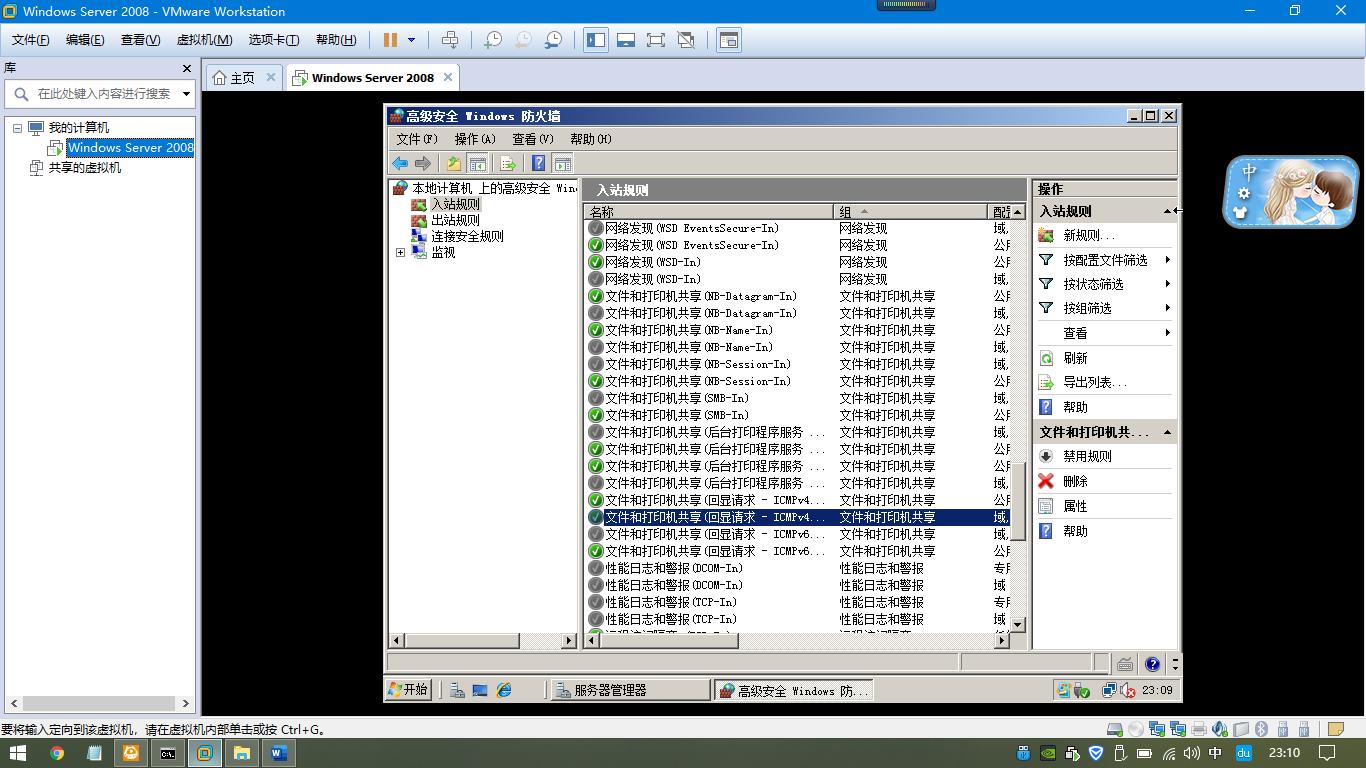1366x768 pixels.
Task: Click 禁用规则 in the actions pane
Action: click(1087, 456)
